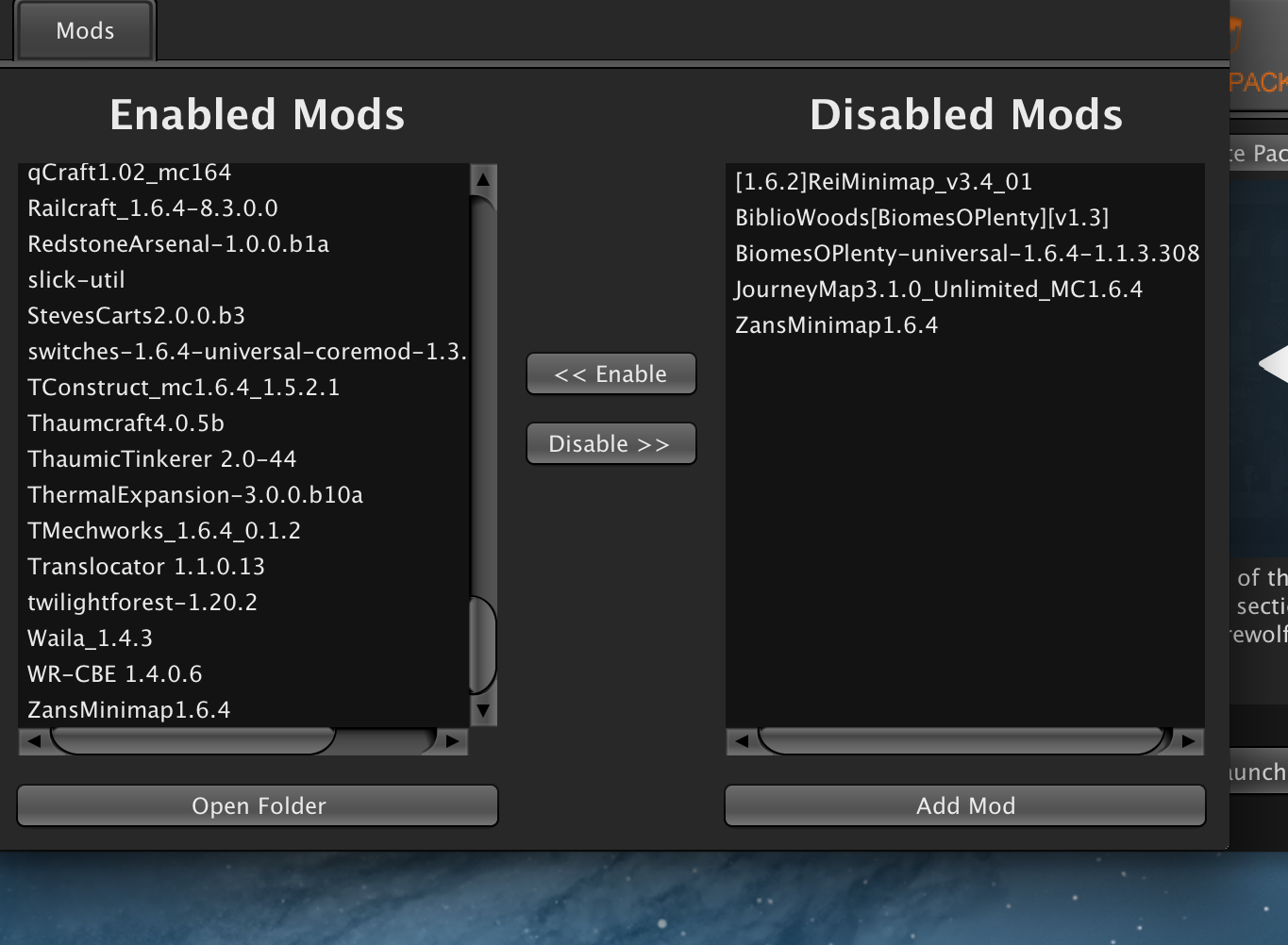
Task: Select JourneyMap3.1.0_Unlimited_MC1.6.4 in disabled mods
Action: (938, 290)
